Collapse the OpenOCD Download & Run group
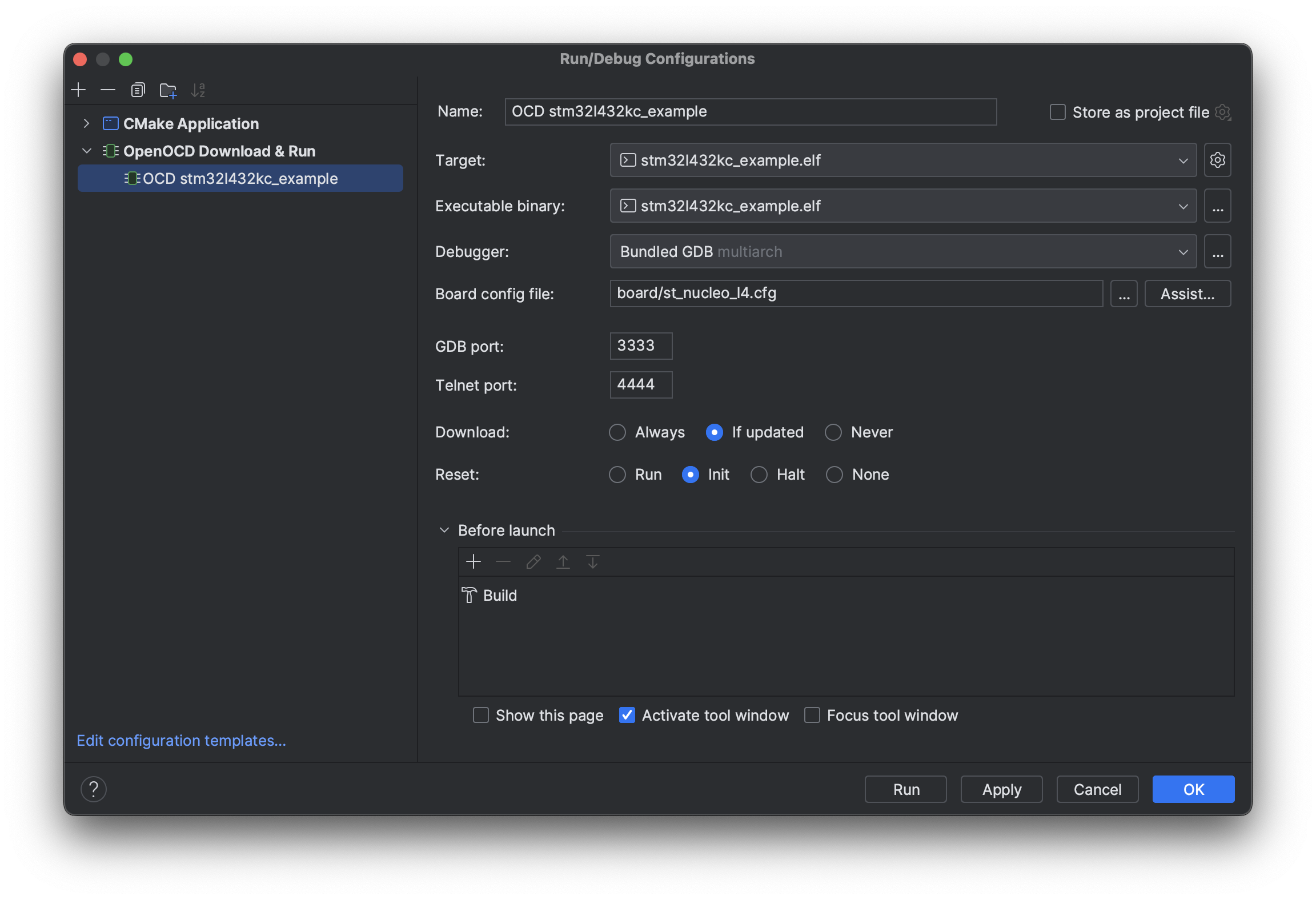This screenshot has width=1316, height=900. click(x=87, y=151)
